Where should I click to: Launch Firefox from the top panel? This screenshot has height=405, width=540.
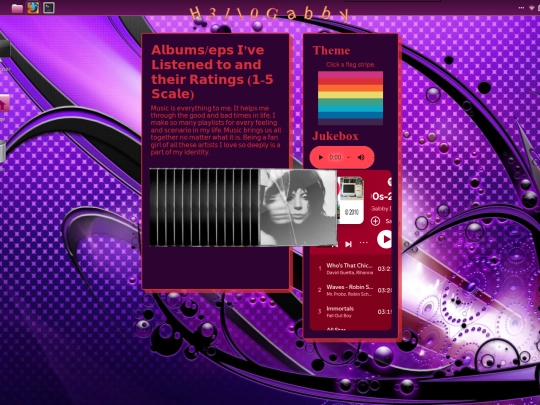(33, 8)
